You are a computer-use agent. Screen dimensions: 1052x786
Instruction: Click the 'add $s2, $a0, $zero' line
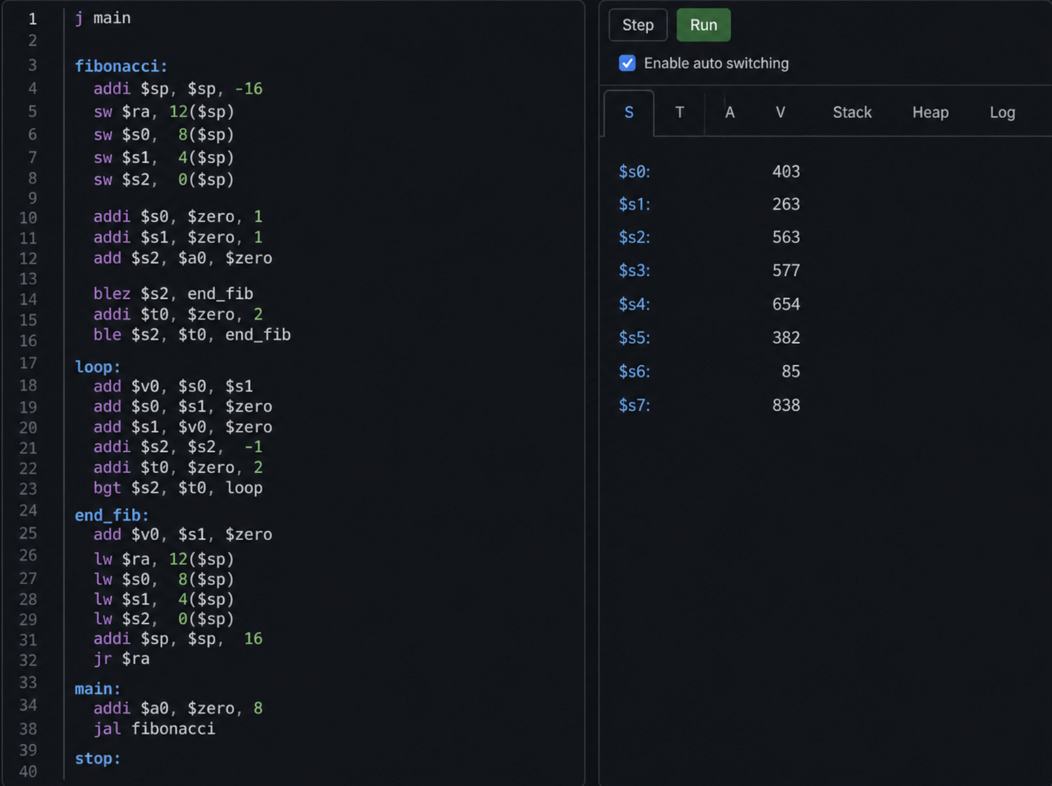pyautogui.click(x=182, y=258)
